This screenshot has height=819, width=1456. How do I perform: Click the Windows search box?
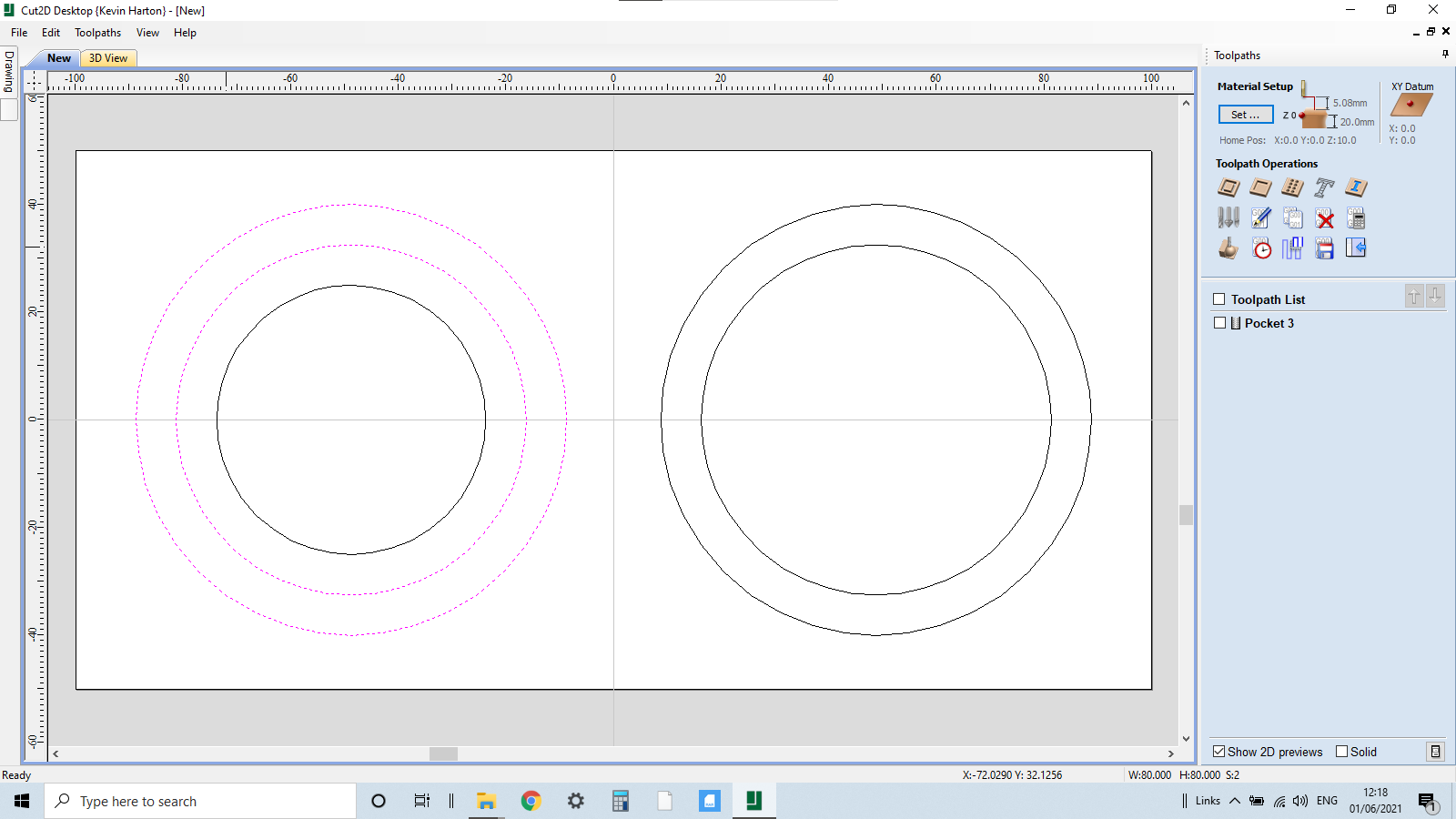coord(200,801)
